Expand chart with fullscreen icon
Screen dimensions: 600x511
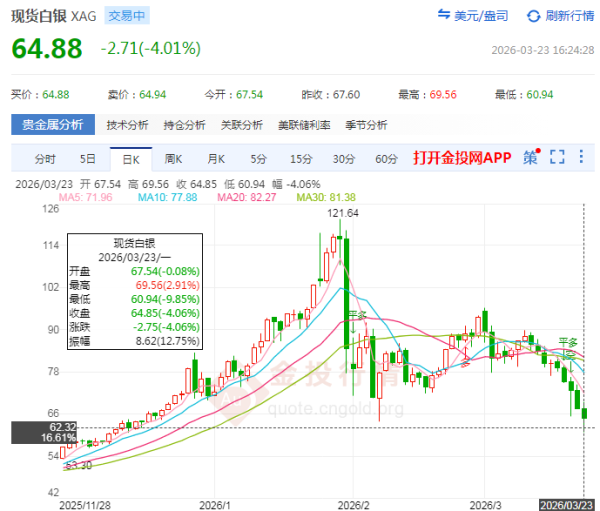point(557,157)
